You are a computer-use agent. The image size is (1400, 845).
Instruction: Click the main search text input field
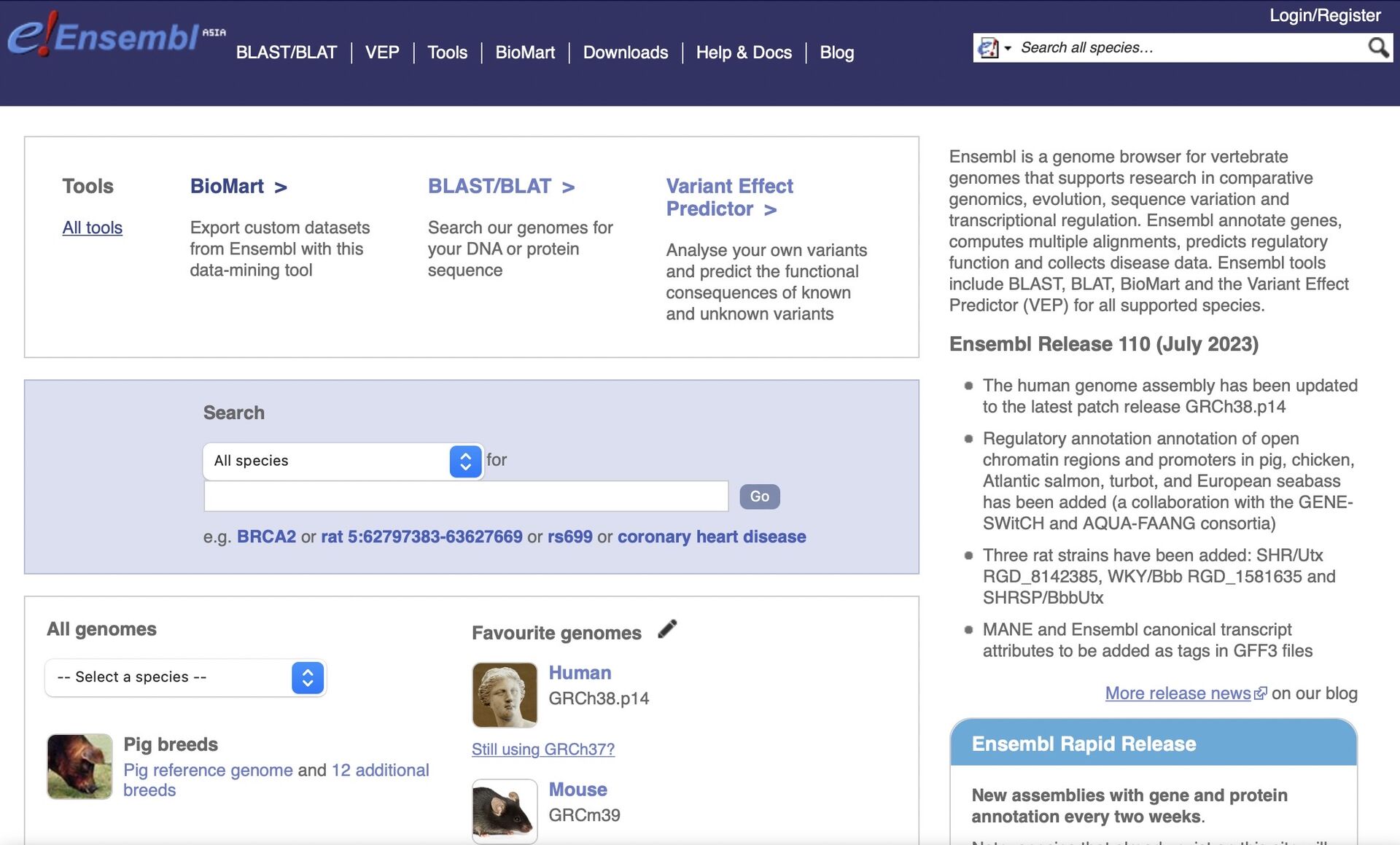[466, 497]
